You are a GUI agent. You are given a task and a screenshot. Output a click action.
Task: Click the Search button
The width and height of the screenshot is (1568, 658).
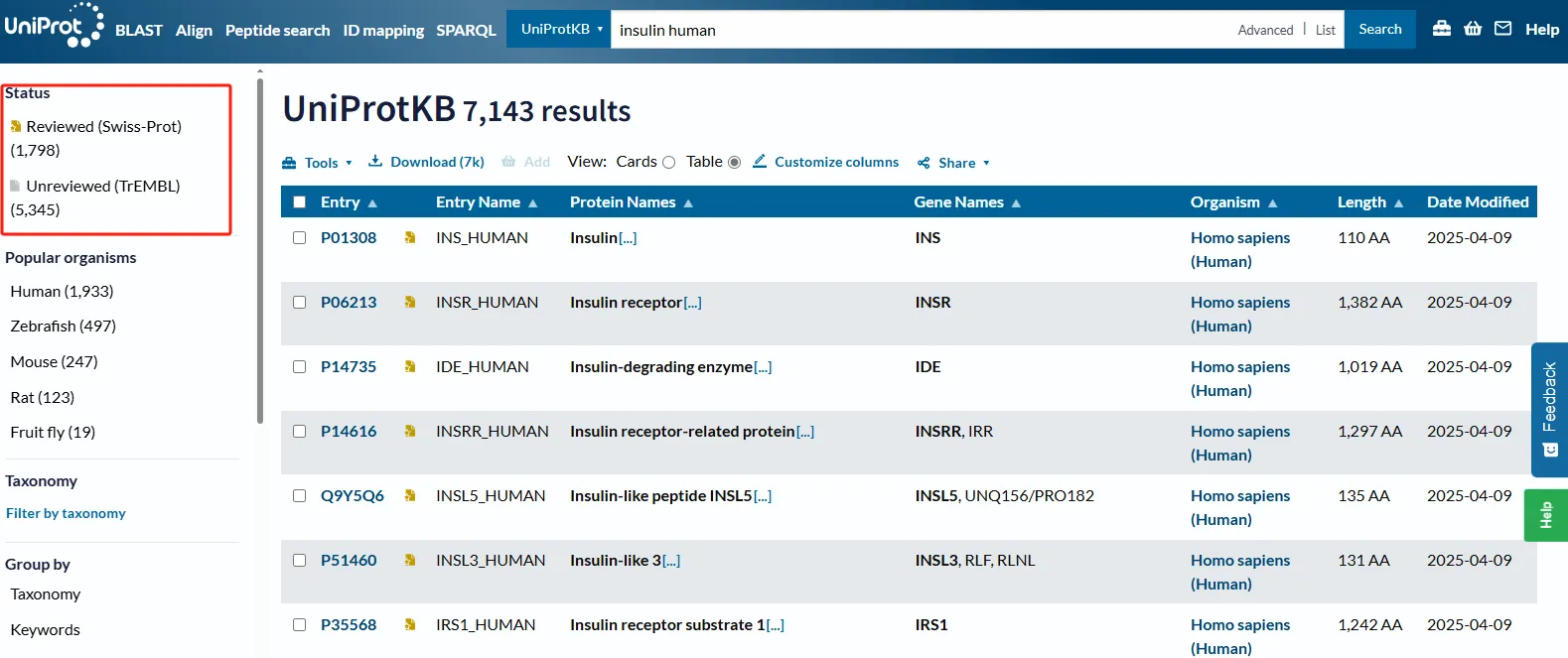pyautogui.click(x=1379, y=30)
